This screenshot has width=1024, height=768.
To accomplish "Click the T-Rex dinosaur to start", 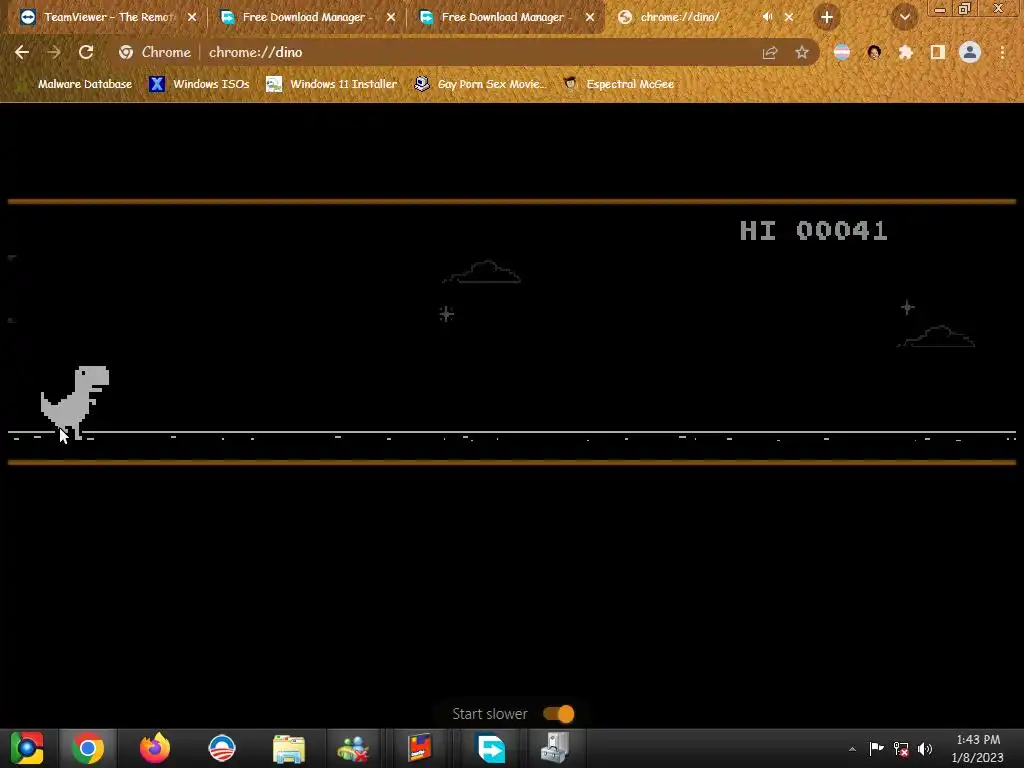I will 75,401.
